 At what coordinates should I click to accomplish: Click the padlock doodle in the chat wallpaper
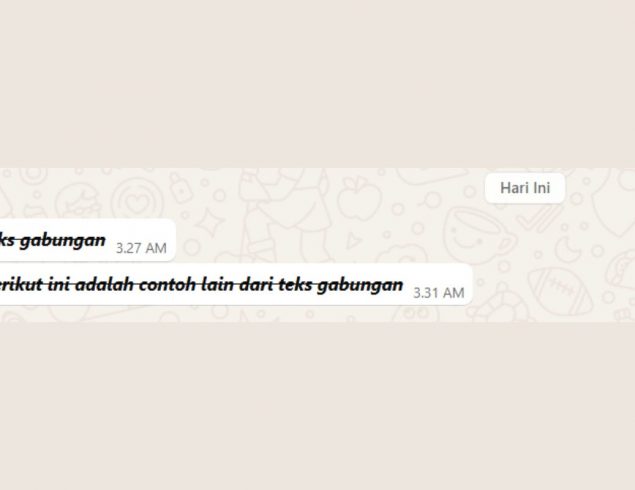pyautogui.click(x=180, y=188)
